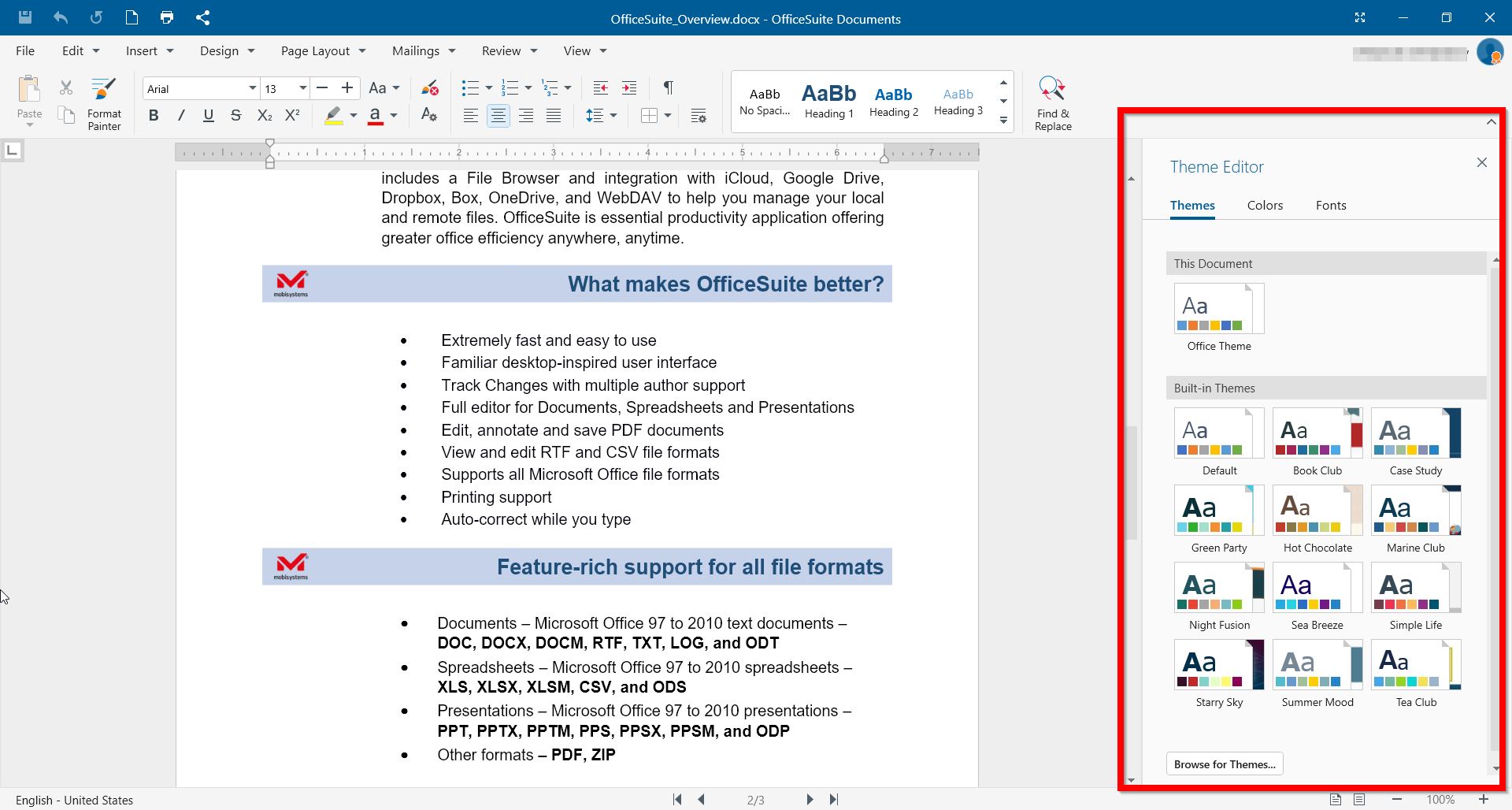
Task: Apply the red font color
Action: (376, 116)
